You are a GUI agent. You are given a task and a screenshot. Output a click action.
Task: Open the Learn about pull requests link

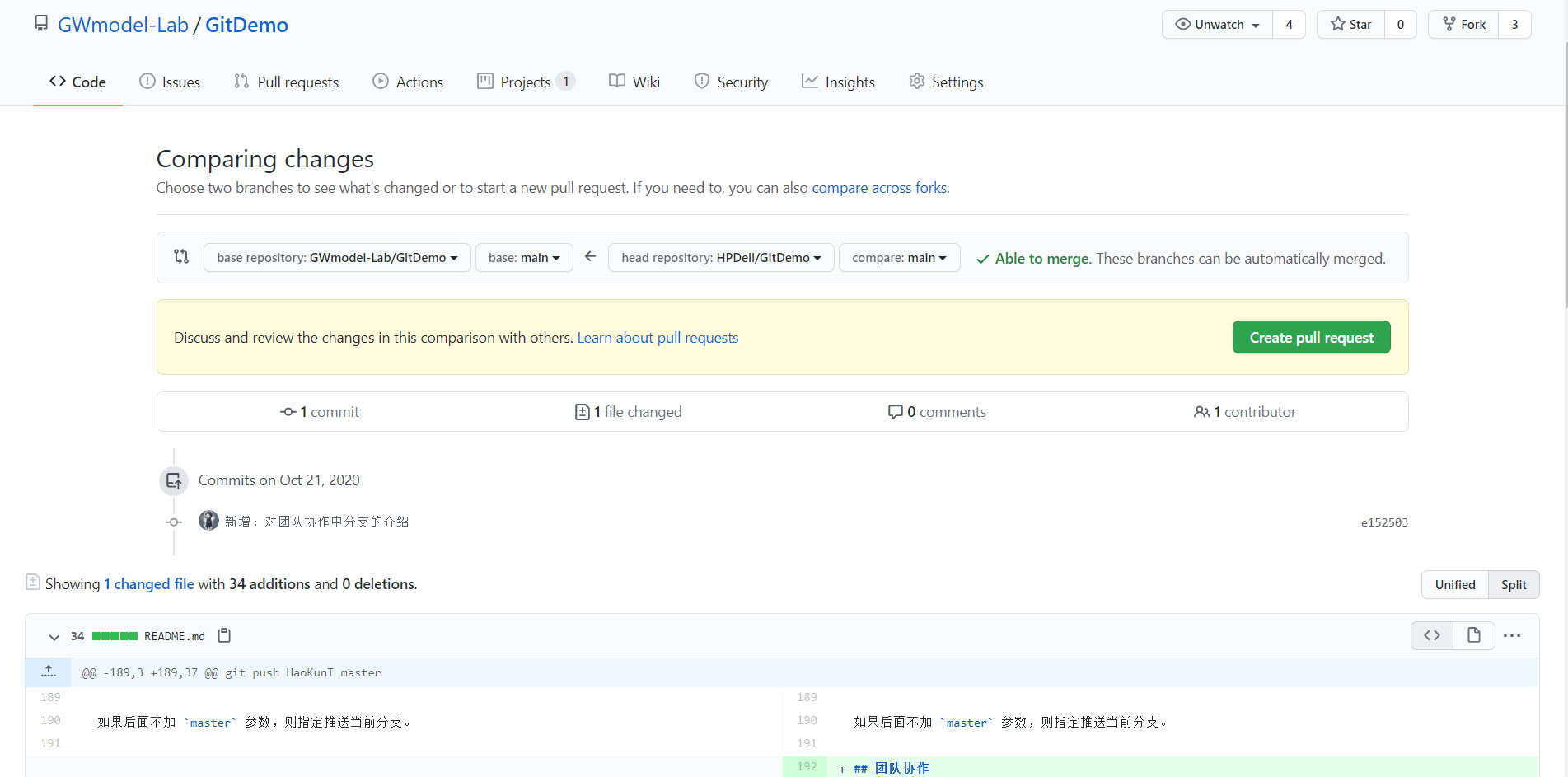point(658,338)
